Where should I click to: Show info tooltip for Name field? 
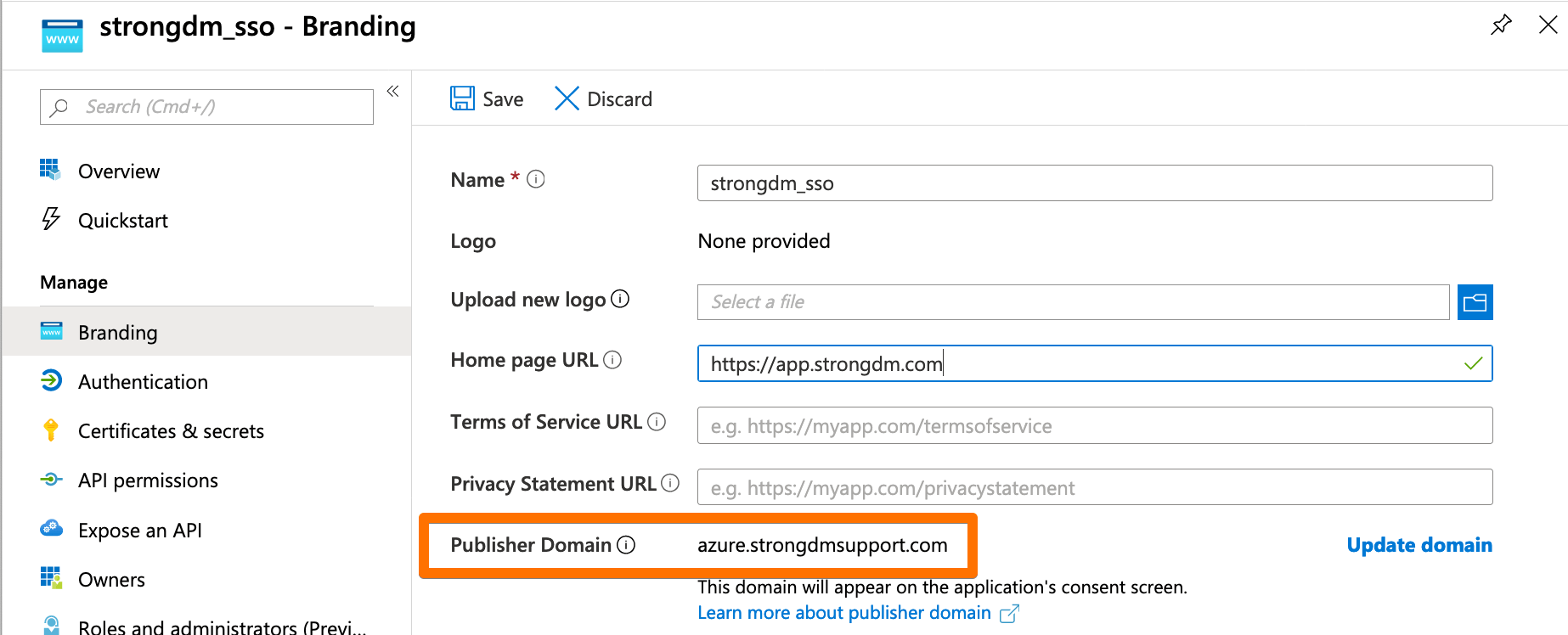point(535,179)
